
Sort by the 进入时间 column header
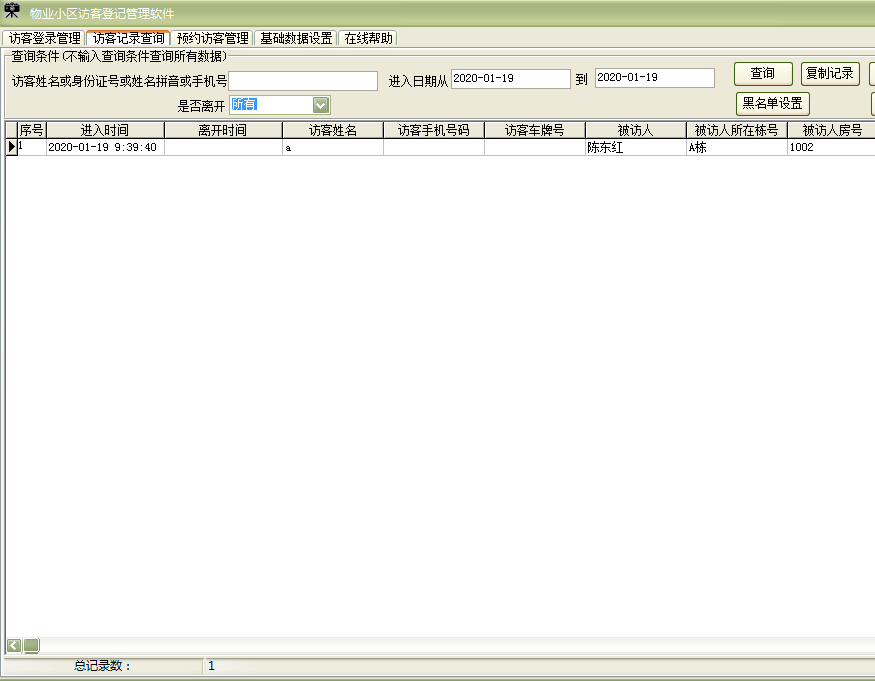coord(105,130)
